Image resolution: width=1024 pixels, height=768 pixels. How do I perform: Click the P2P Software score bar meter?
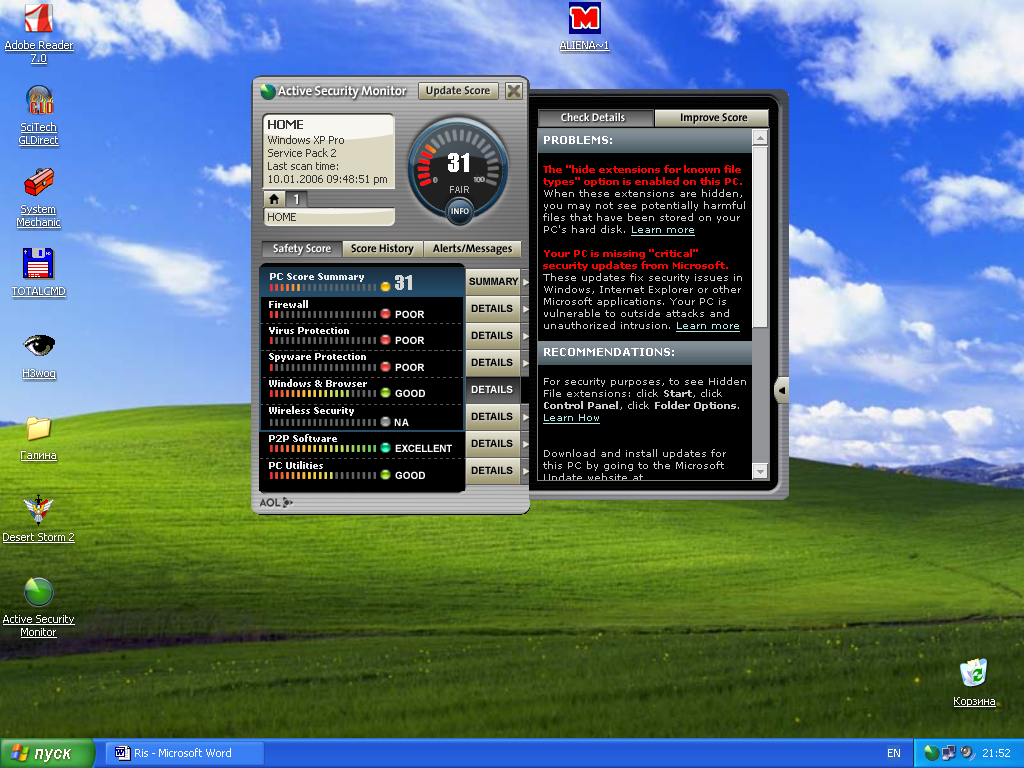(x=323, y=449)
